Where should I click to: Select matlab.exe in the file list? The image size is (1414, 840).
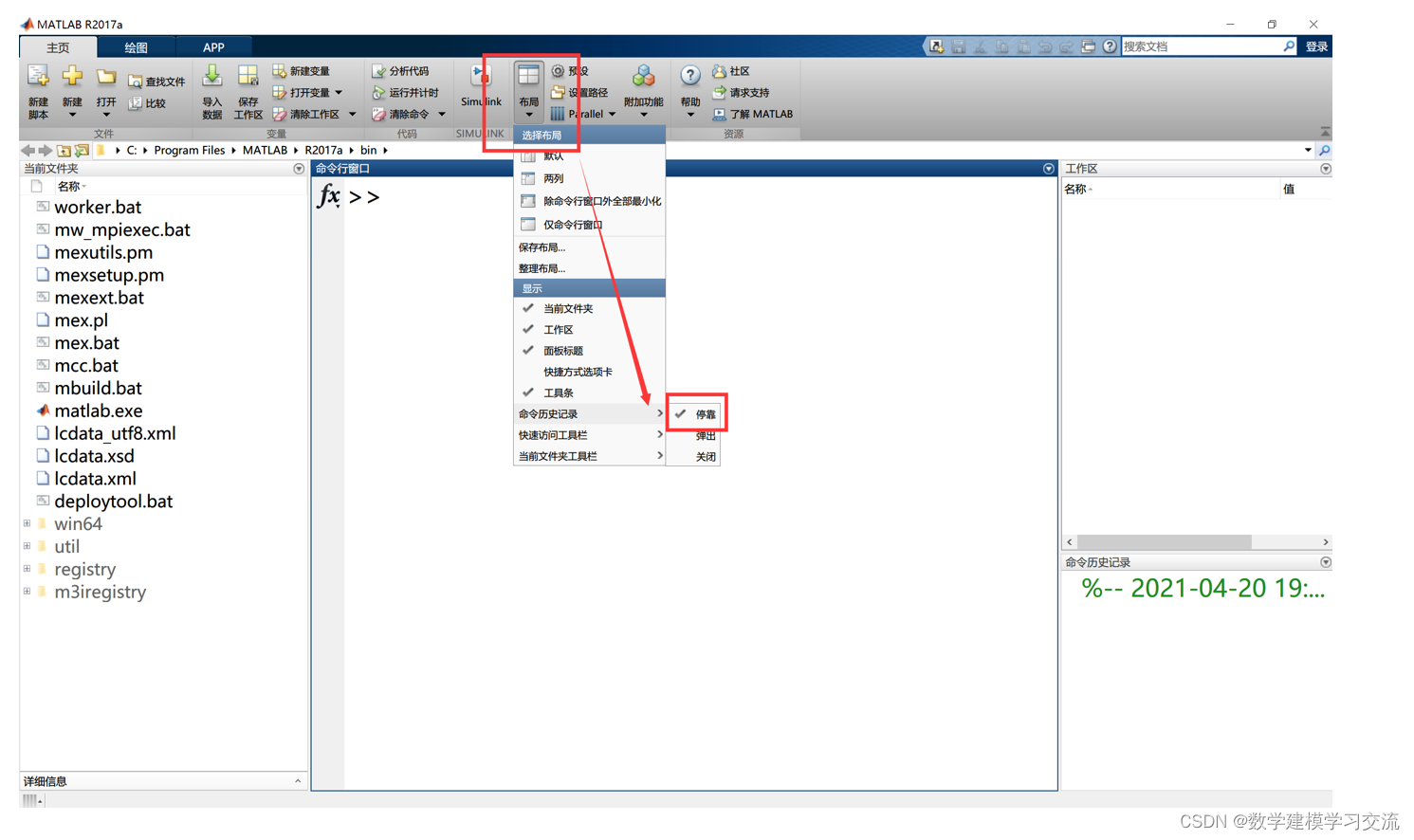point(99,411)
